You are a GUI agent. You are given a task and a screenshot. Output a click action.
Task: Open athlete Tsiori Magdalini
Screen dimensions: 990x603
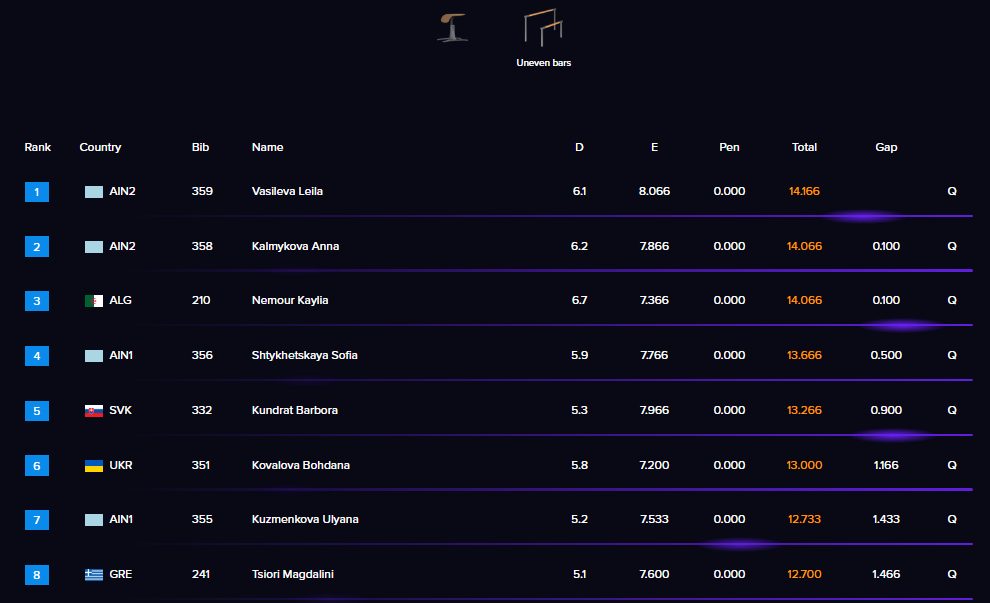tap(292, 575)
